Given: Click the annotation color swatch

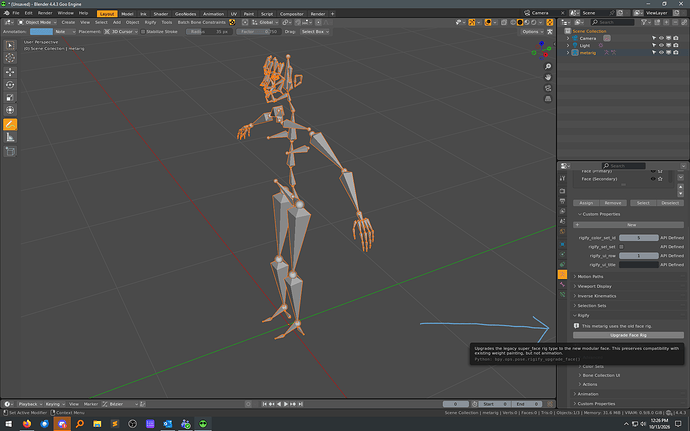Looking at the screenshot, I should 41,32.
